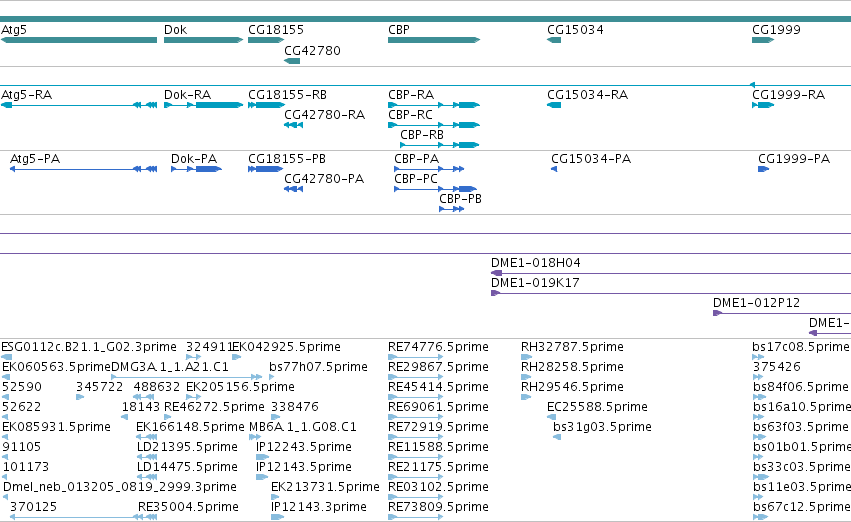Select the CG15034 gene glyph
This screenshot has width=851, height=522.
(x=554, y=40)
